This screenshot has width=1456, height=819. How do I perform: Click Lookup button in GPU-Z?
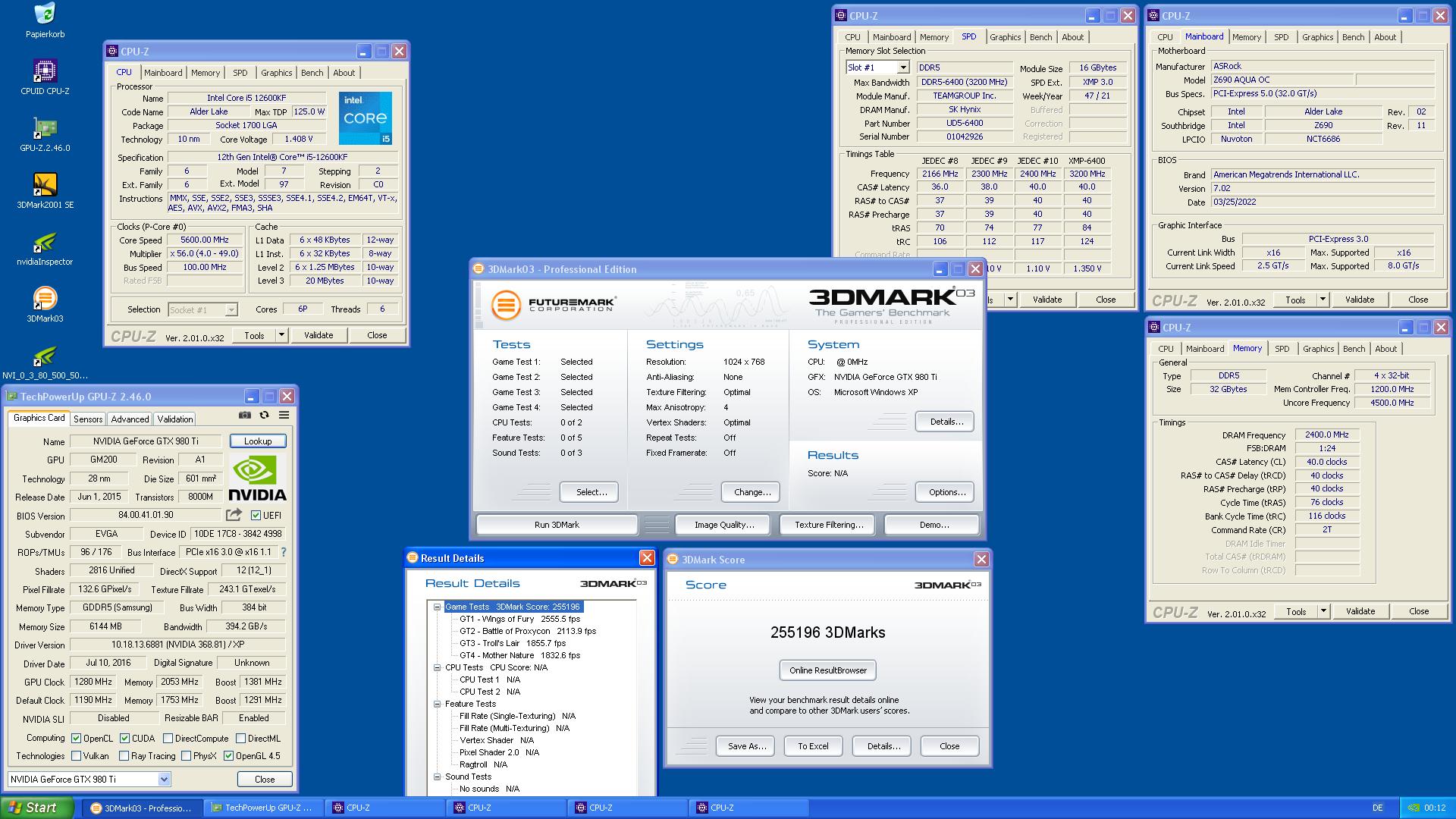click(x=258, y=441)
